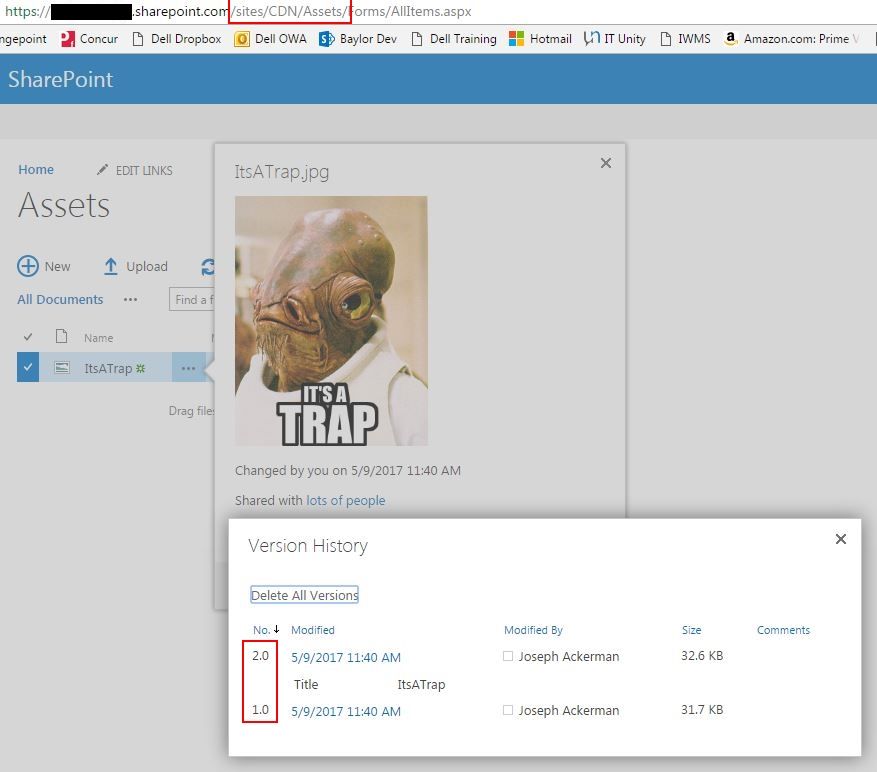877x772 pixels.
Task: Toggle select-all checkmark in list header
Action: tap(28, 337)
